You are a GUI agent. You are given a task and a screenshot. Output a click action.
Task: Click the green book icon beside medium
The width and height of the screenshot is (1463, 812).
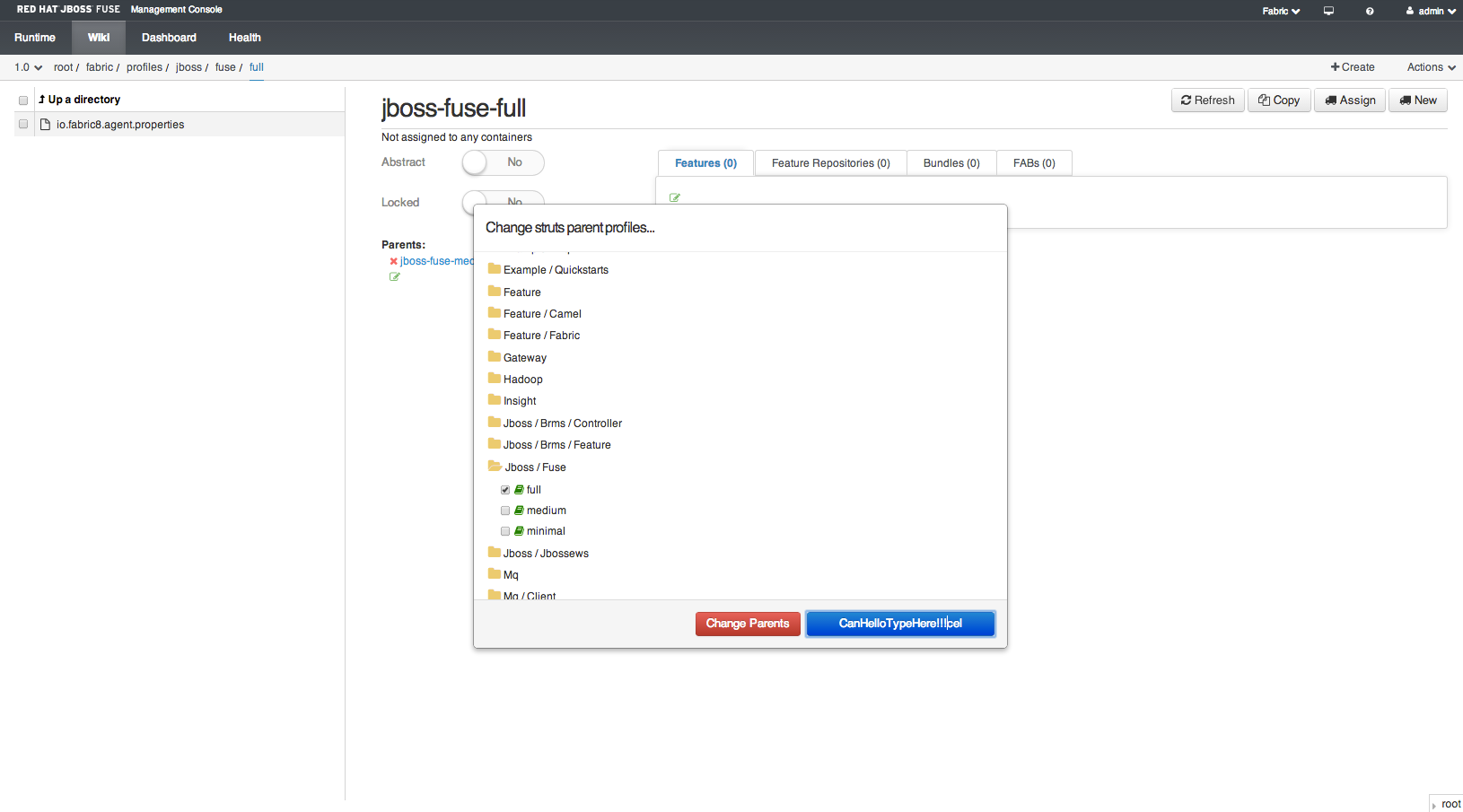click(519, 511)
